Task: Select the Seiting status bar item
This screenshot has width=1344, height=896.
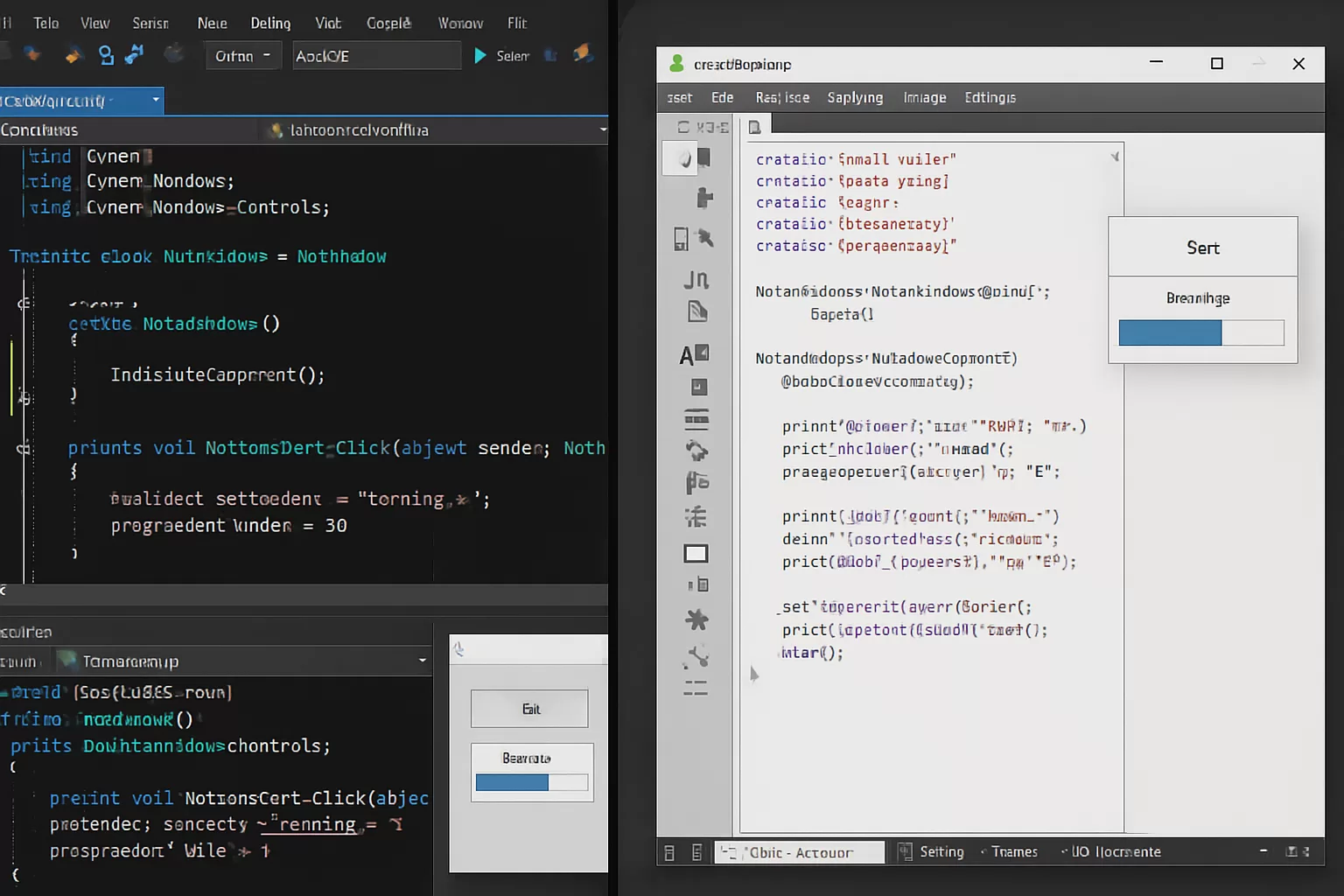Action: tap(941, 851)
